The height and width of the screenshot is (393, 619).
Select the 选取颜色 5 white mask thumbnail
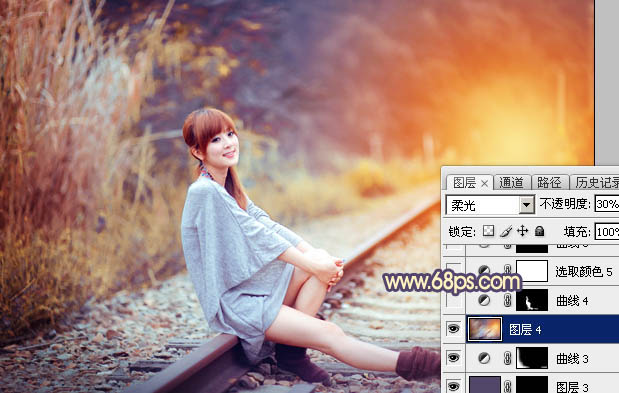532,271
